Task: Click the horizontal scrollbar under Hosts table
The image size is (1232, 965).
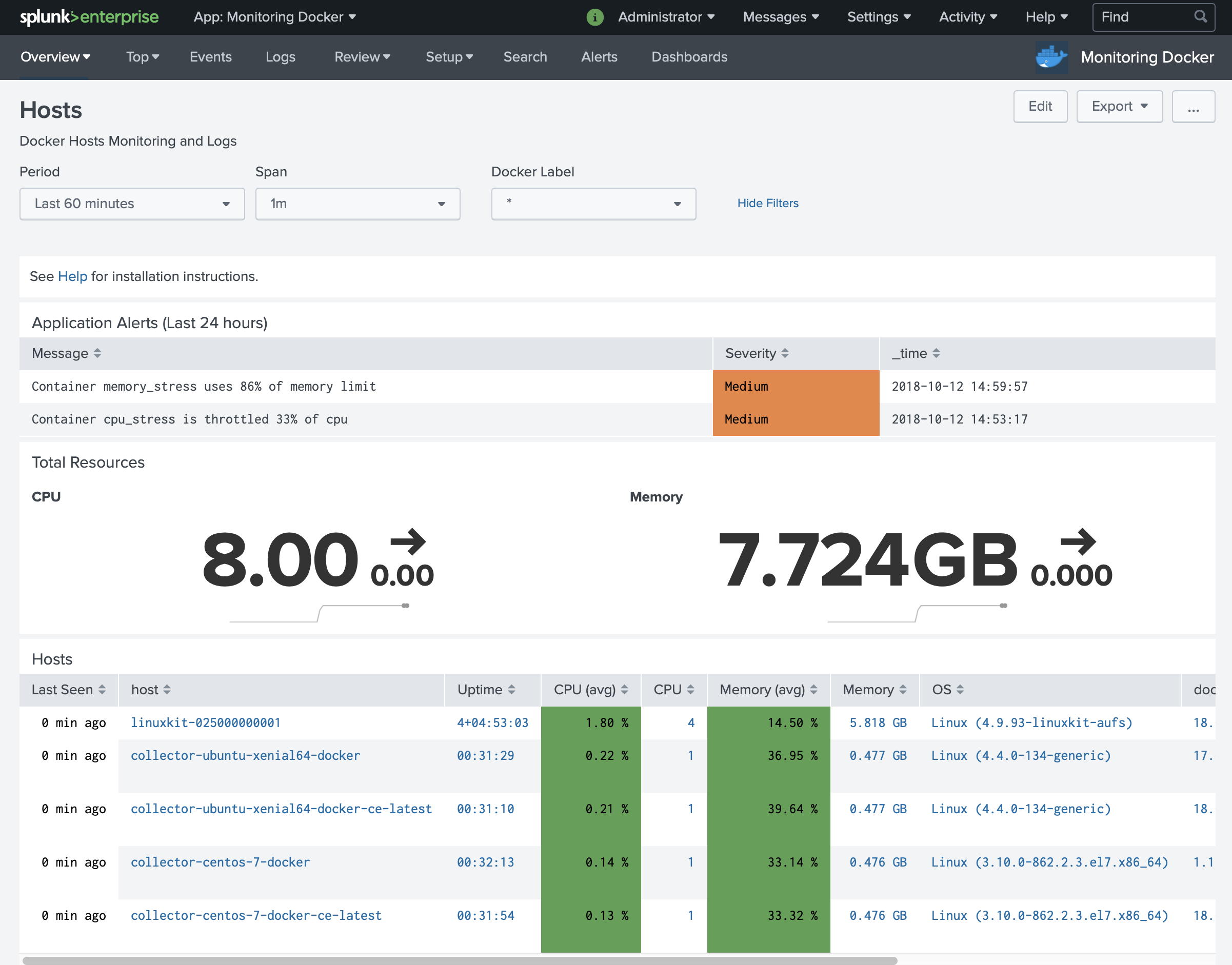Action: pyautogui.click(x=460, y=960)
